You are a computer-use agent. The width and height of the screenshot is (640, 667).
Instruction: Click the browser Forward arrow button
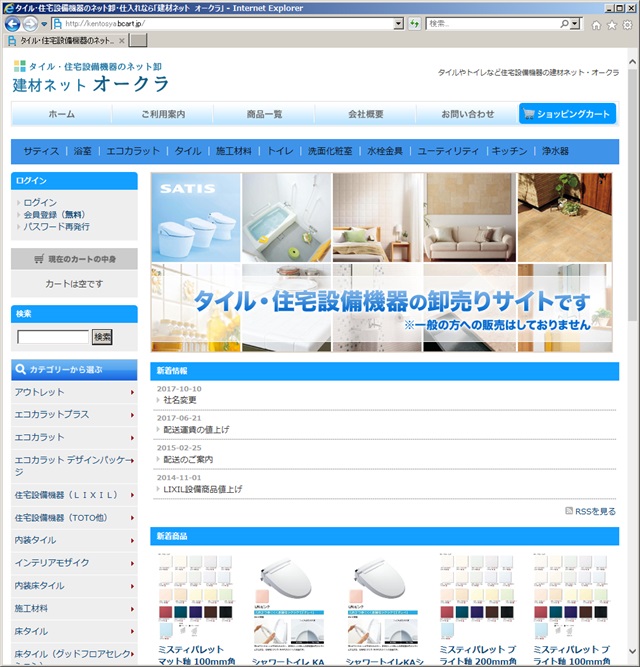coord(30,24)
